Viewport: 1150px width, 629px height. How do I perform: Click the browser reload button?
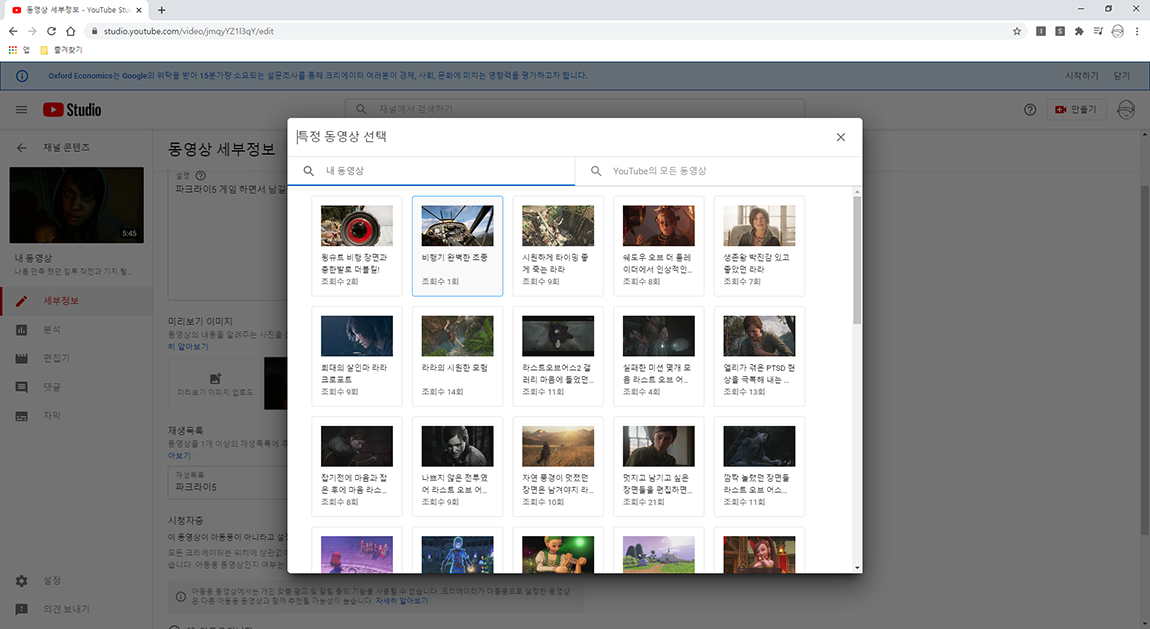tap(51, 31)
